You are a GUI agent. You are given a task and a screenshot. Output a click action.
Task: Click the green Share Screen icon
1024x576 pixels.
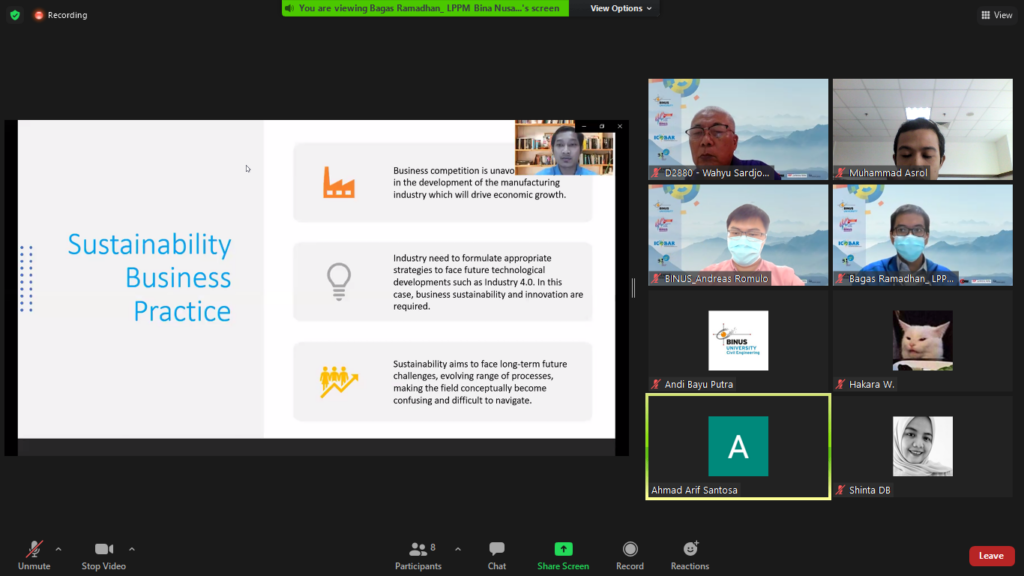tap(563, 549)
